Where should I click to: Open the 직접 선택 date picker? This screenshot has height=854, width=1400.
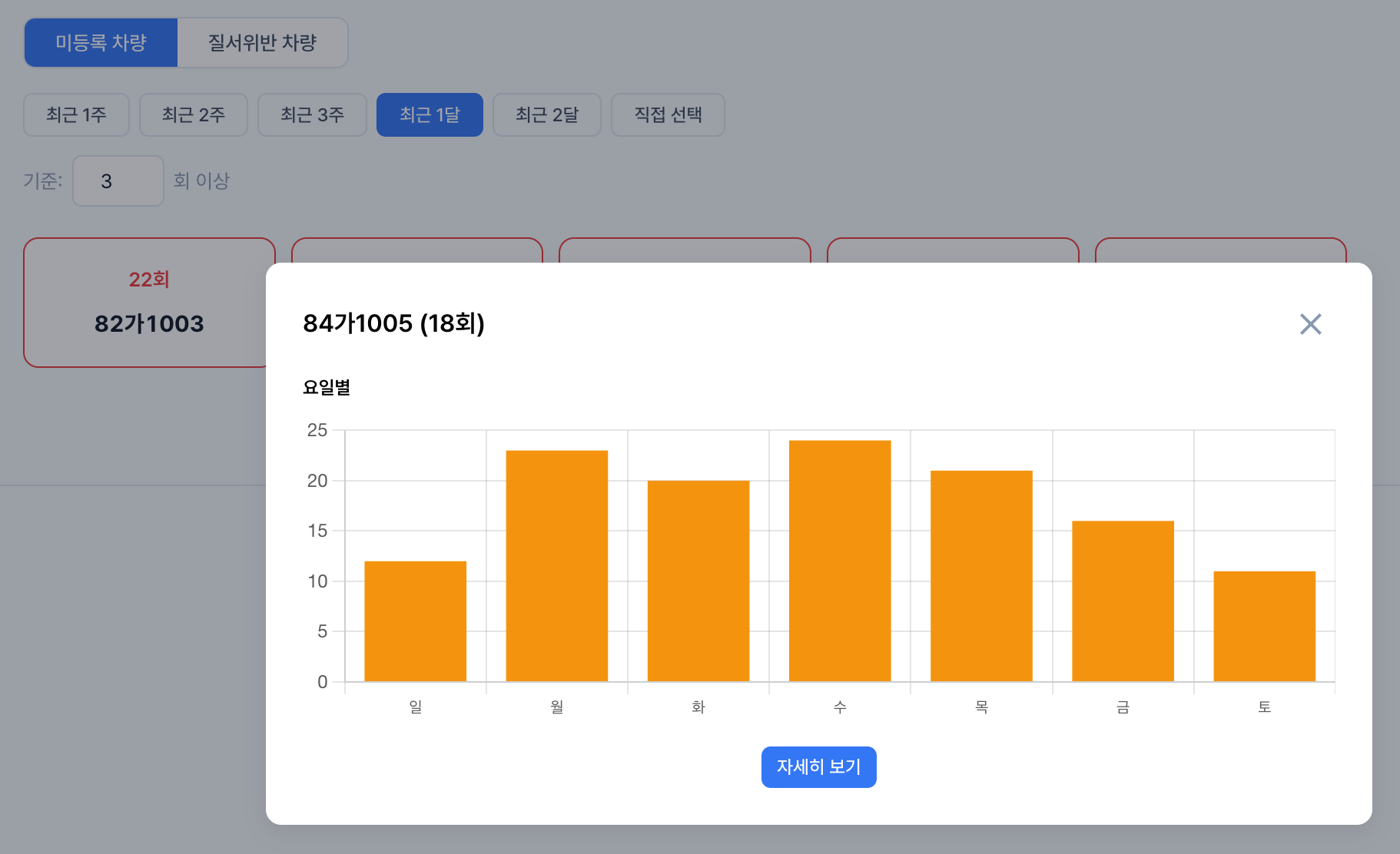pos(668,114)
